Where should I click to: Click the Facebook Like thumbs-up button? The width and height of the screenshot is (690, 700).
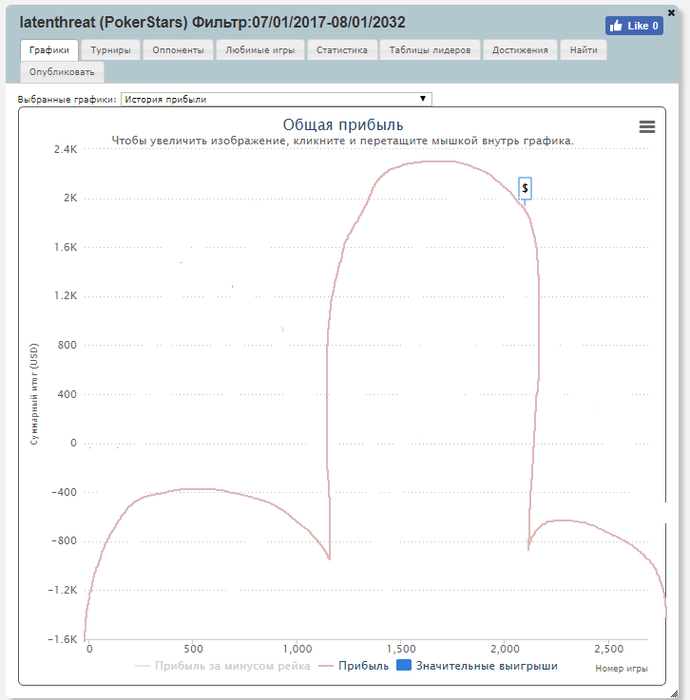click(634, 26)
